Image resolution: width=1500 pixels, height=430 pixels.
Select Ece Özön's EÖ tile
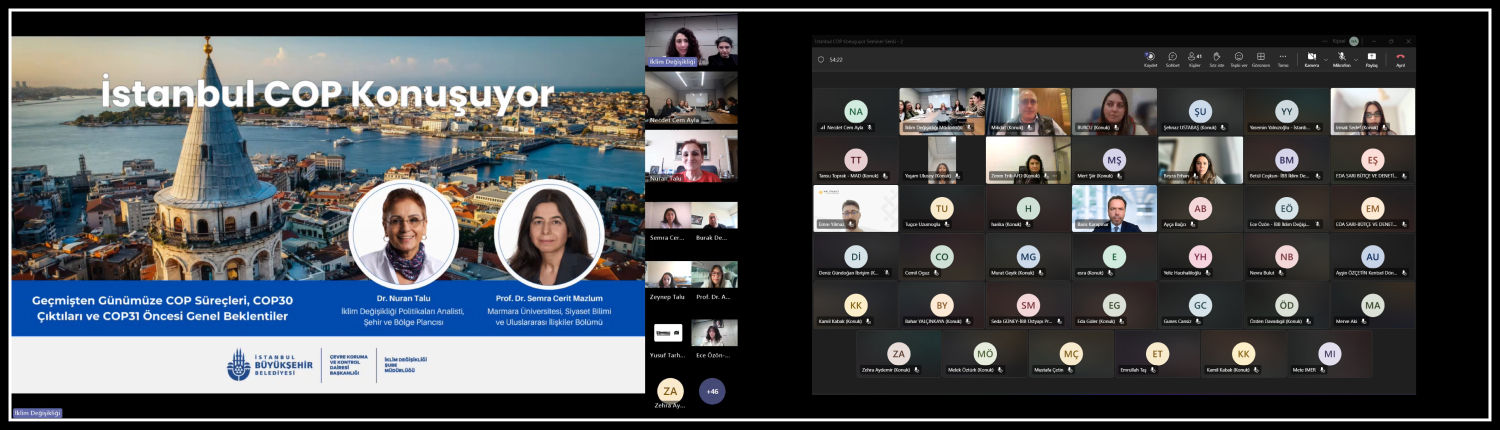tap(1287, 208)
